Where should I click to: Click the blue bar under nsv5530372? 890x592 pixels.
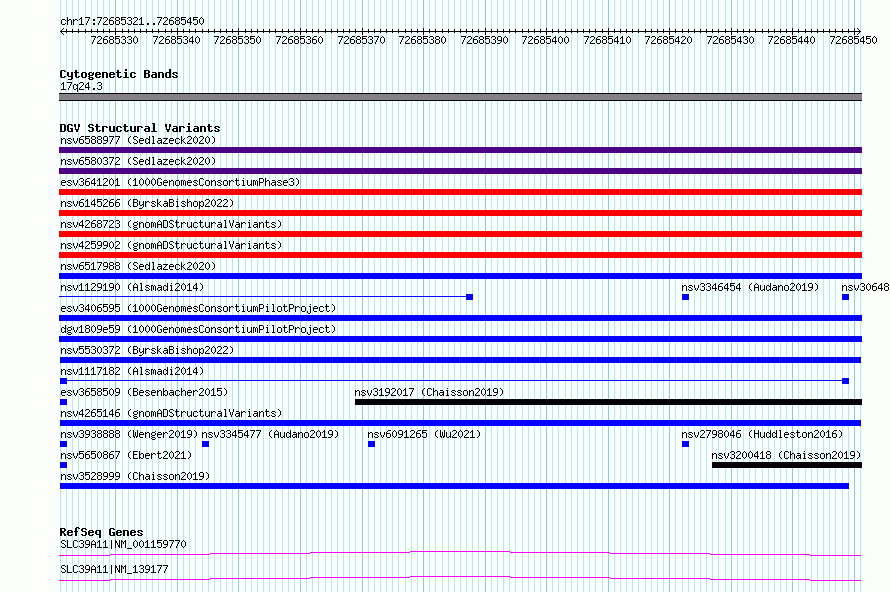(460, 360)
